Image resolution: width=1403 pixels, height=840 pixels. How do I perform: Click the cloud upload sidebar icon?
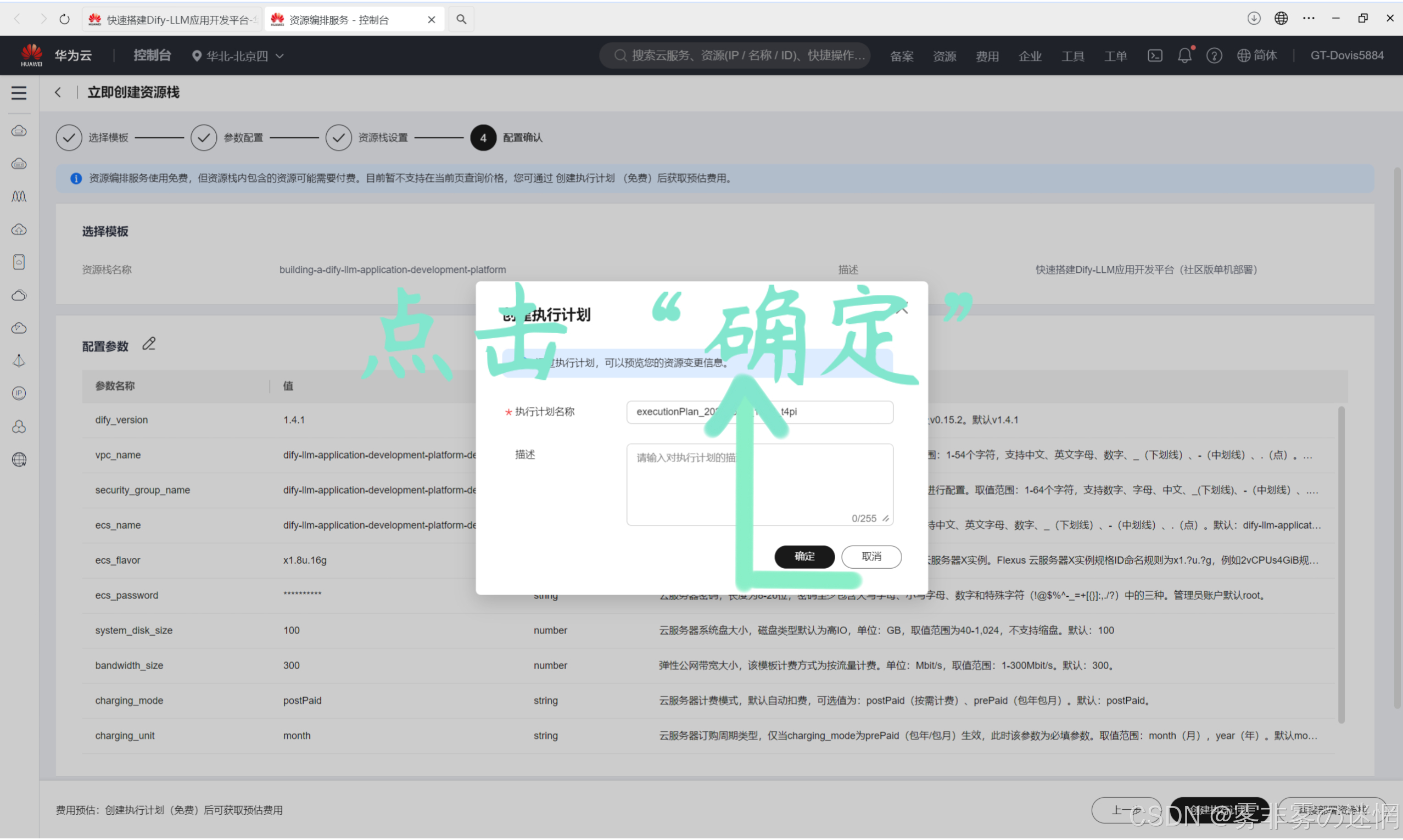coord(19,230)
